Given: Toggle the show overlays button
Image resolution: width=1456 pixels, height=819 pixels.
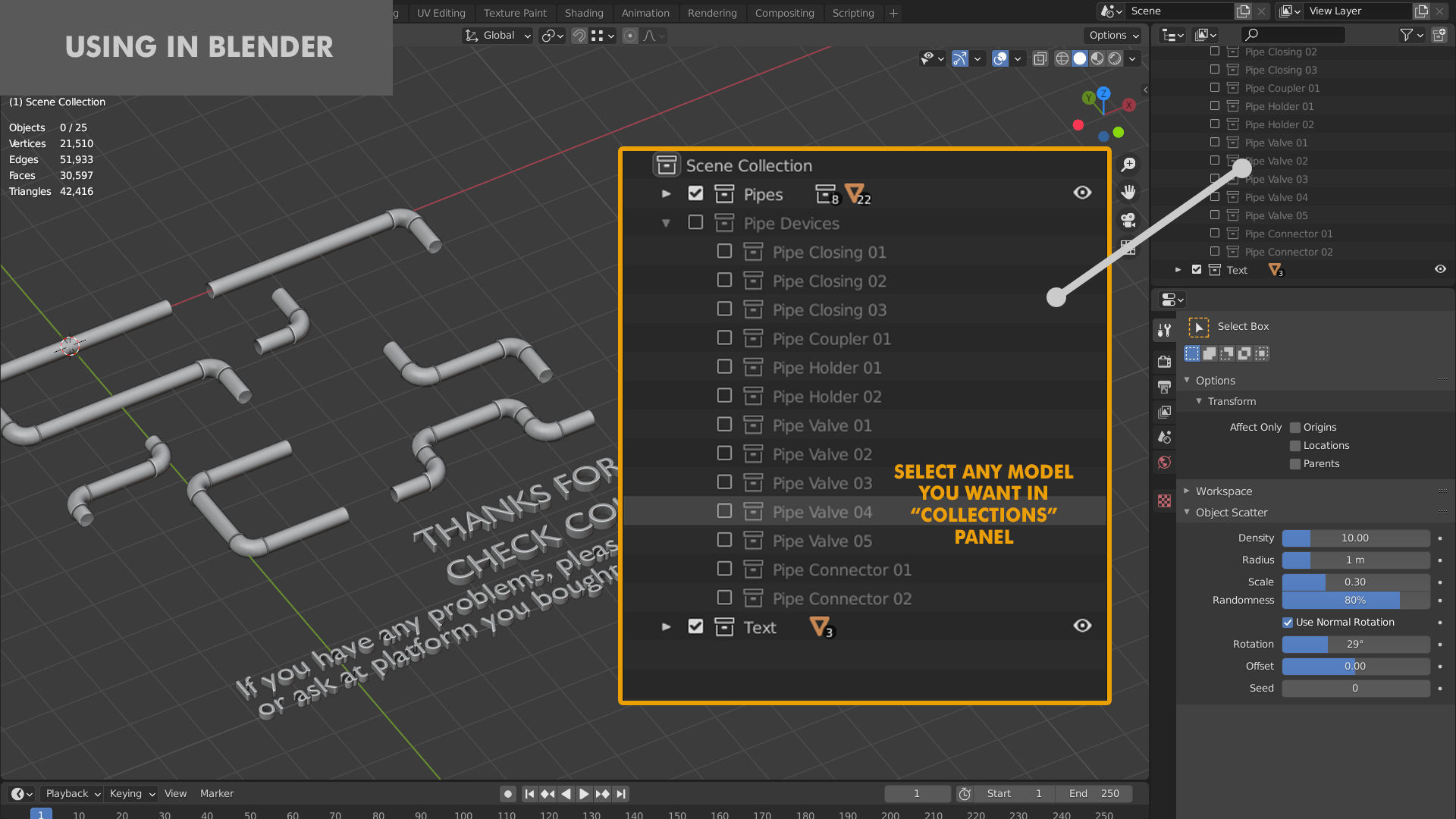Looking at the screenshot, I should coord(1000,58).
